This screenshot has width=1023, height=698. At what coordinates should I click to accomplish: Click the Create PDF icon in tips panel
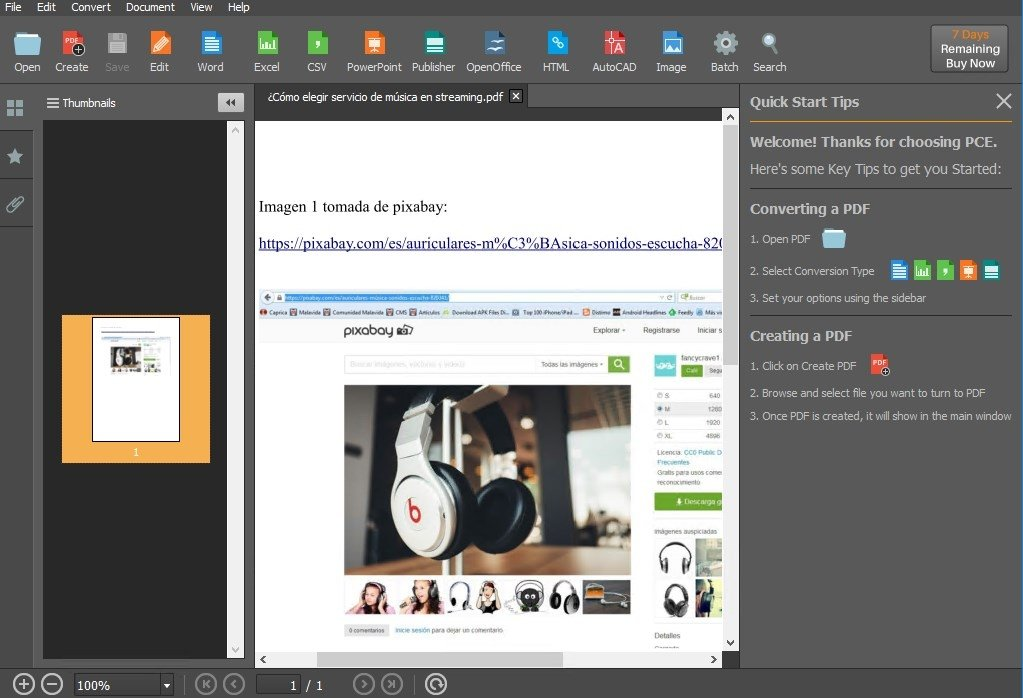click(880, 365)
